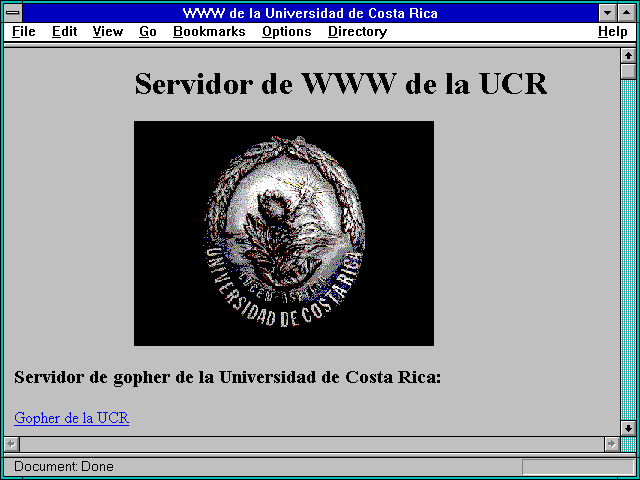Viewport: 640px width, 480px height.
Task: Open the Bookmarks menu
Action: pos(209,32)
